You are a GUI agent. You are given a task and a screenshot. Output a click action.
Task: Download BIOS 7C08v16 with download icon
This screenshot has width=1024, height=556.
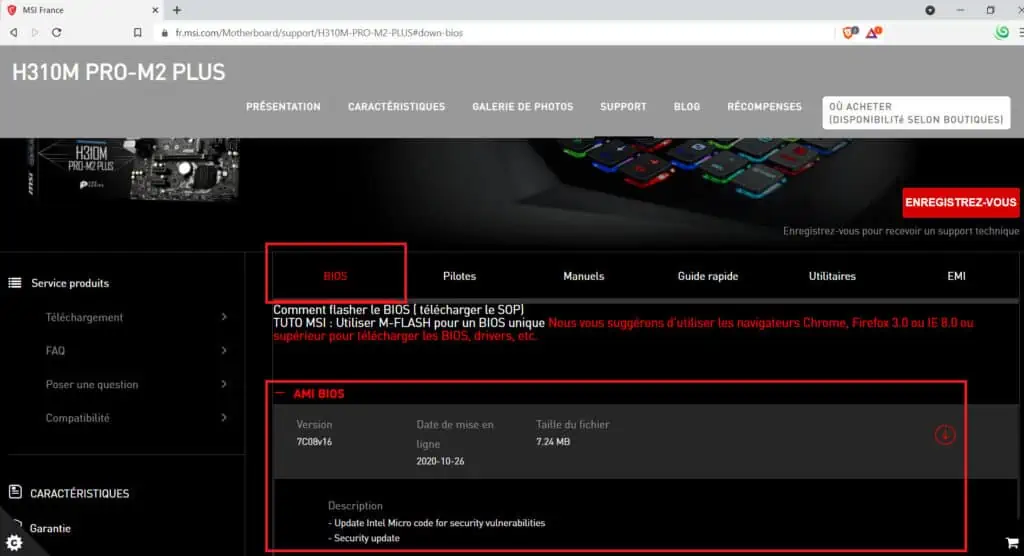(x=945, y=434)
